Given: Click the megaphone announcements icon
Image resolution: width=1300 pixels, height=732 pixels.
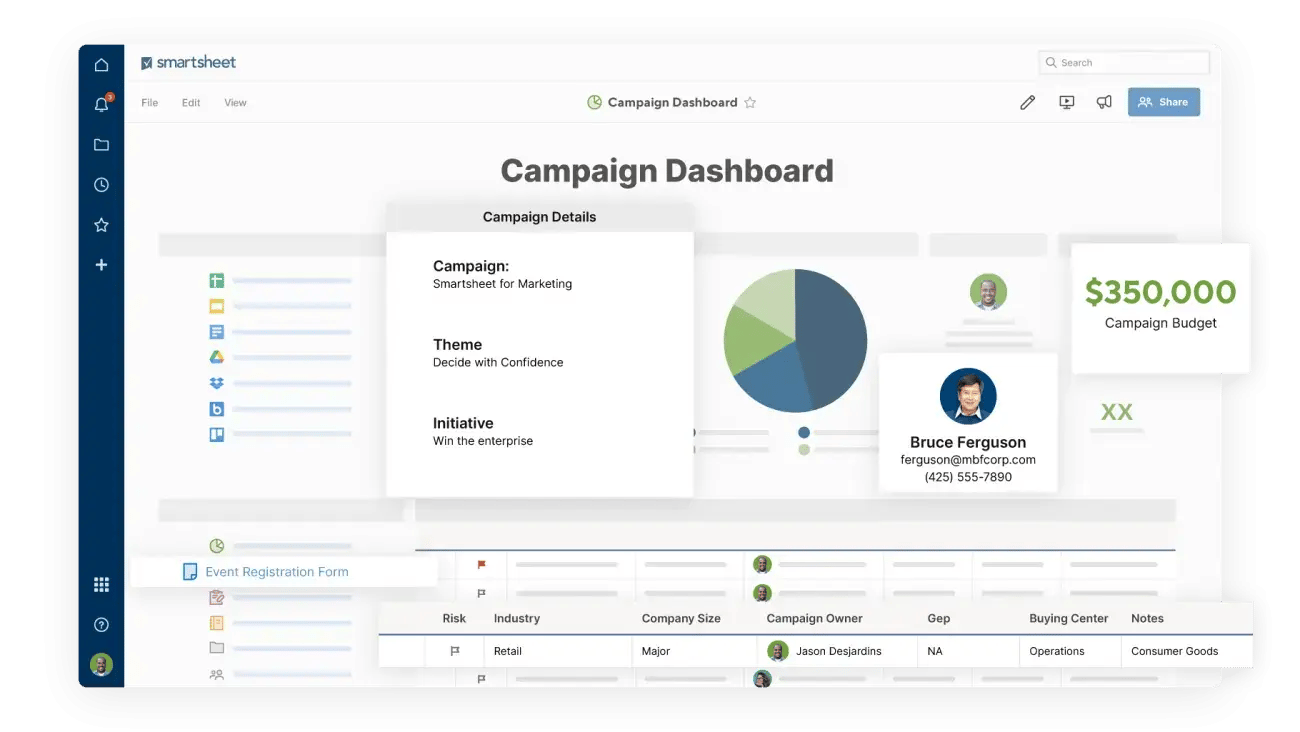Looking at the screenshot, I should (1104, 102).
